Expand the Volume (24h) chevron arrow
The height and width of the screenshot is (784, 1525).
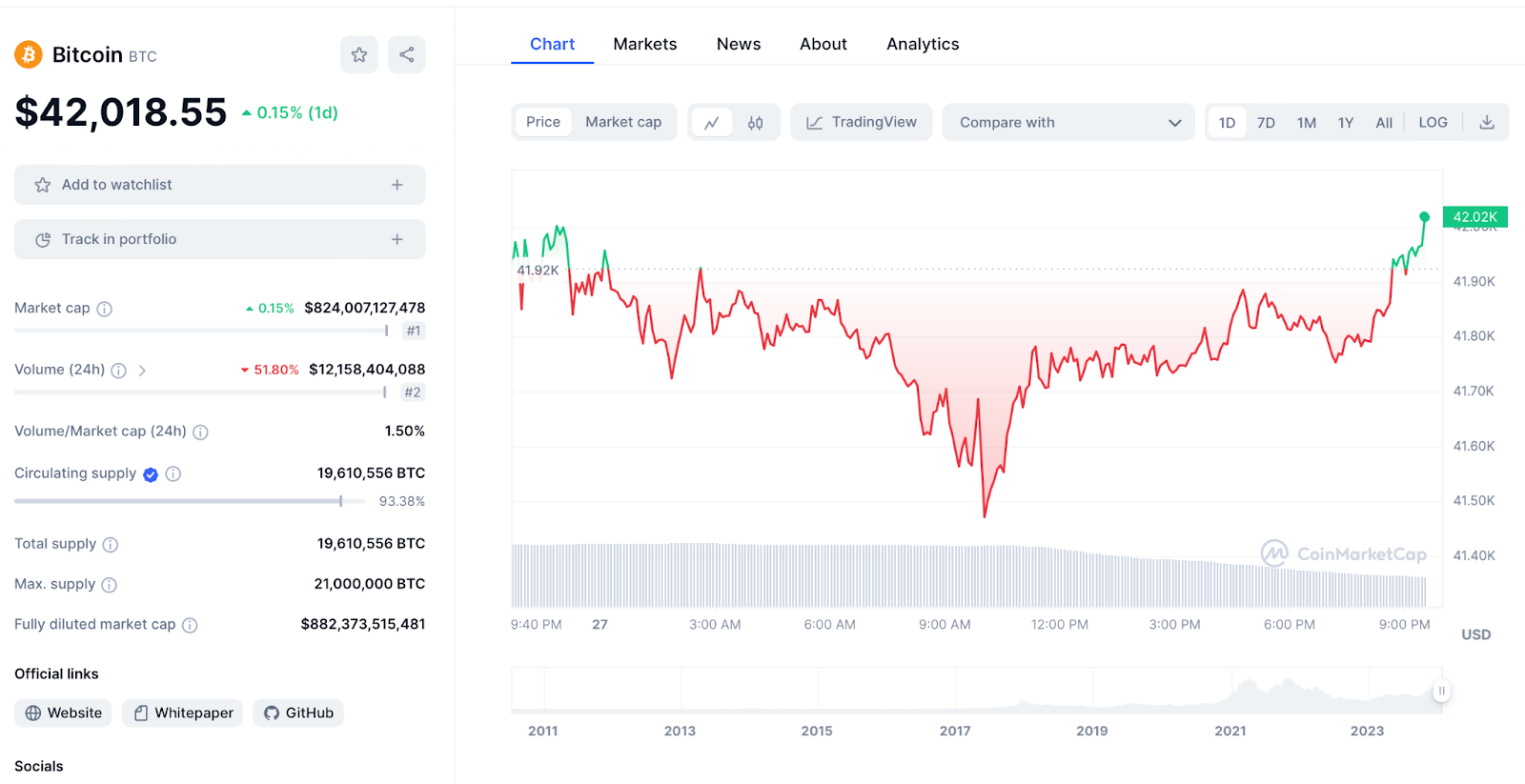pyautogui.click(x=142, y=371)
